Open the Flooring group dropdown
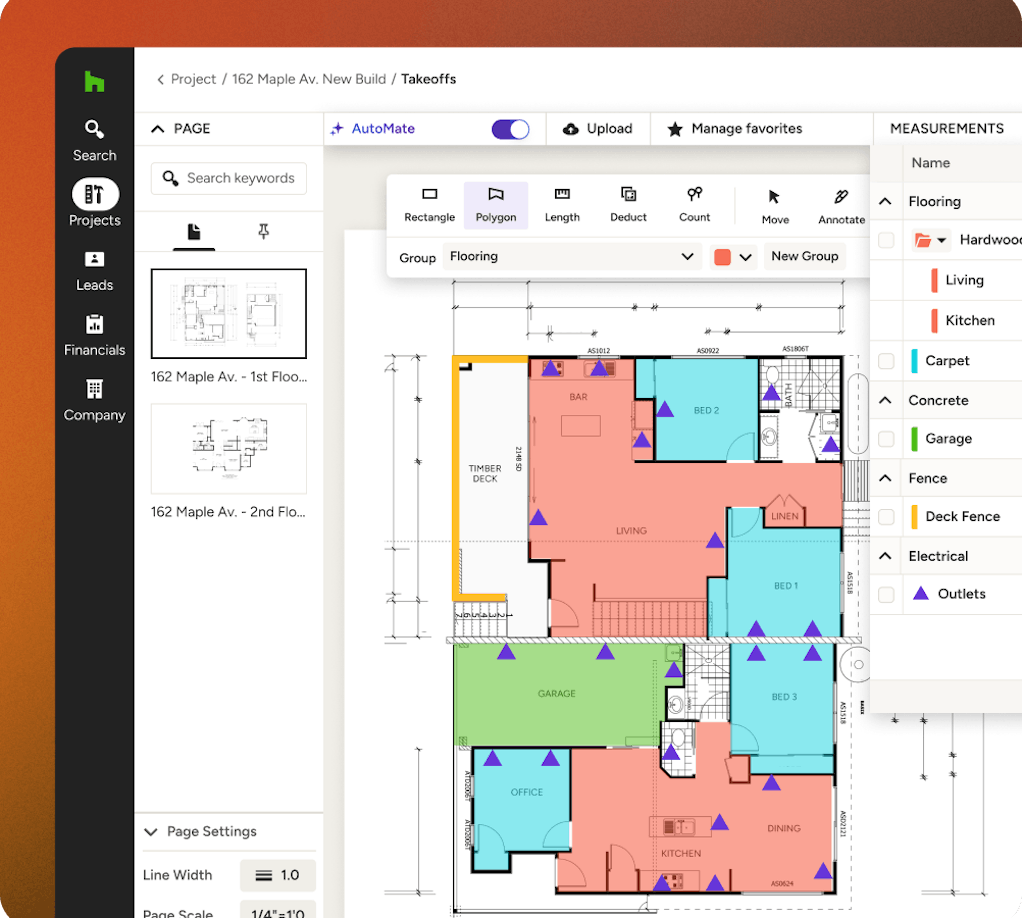 (x=572, y=257)
